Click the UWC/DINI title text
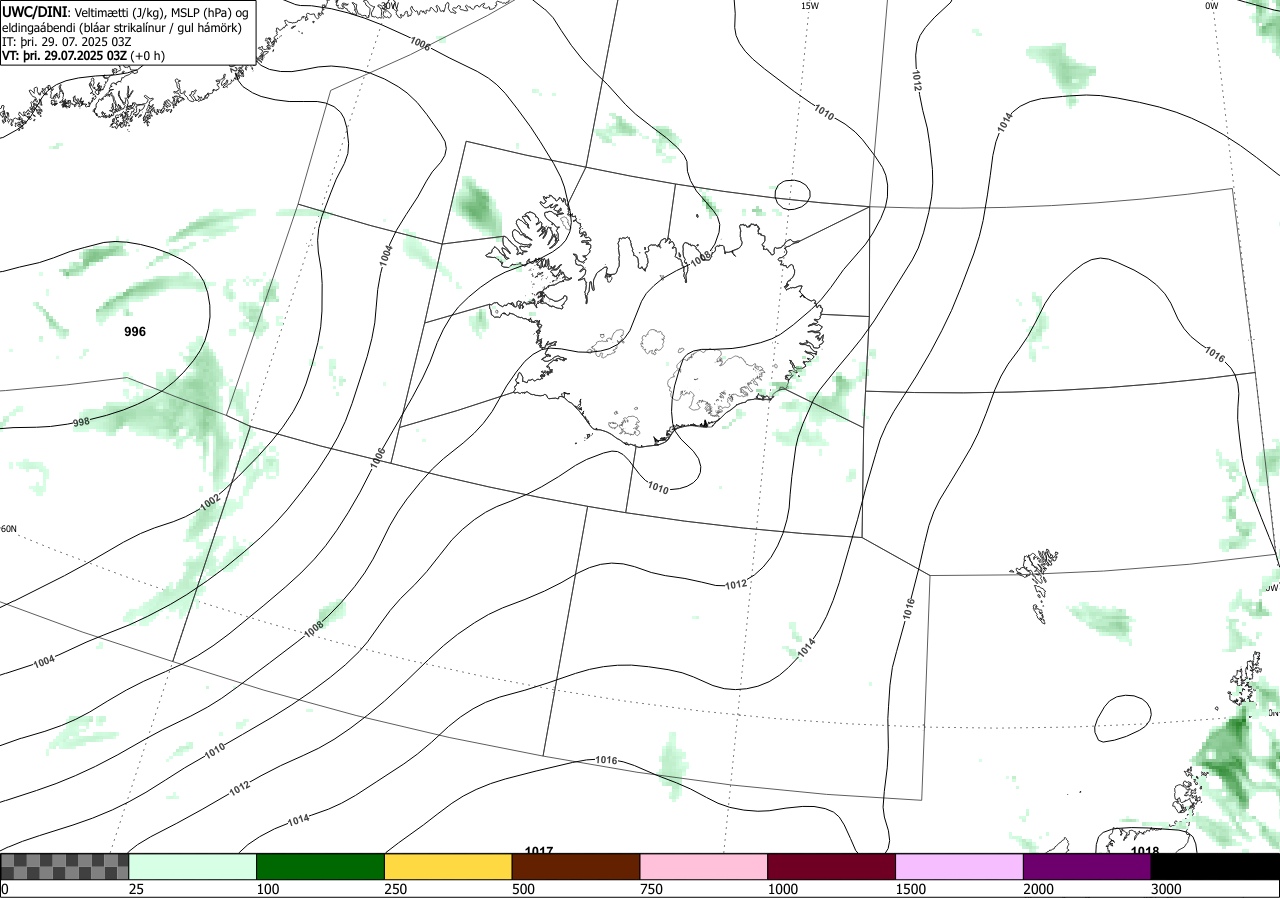Image resolution: width=1280 pixels, height=898 pixels. 35,11
